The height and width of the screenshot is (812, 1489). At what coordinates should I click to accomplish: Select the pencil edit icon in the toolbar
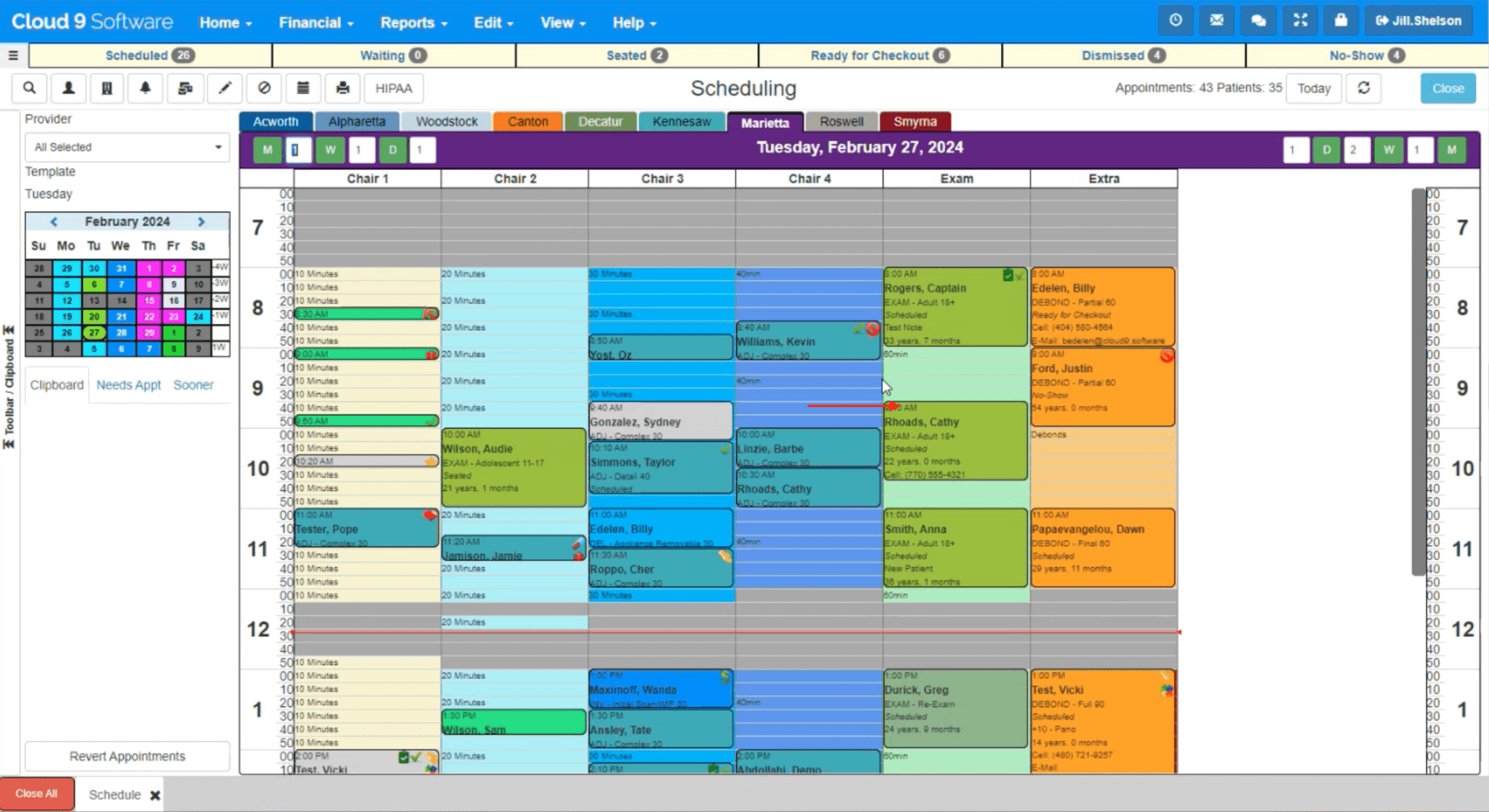pos(225,88)
